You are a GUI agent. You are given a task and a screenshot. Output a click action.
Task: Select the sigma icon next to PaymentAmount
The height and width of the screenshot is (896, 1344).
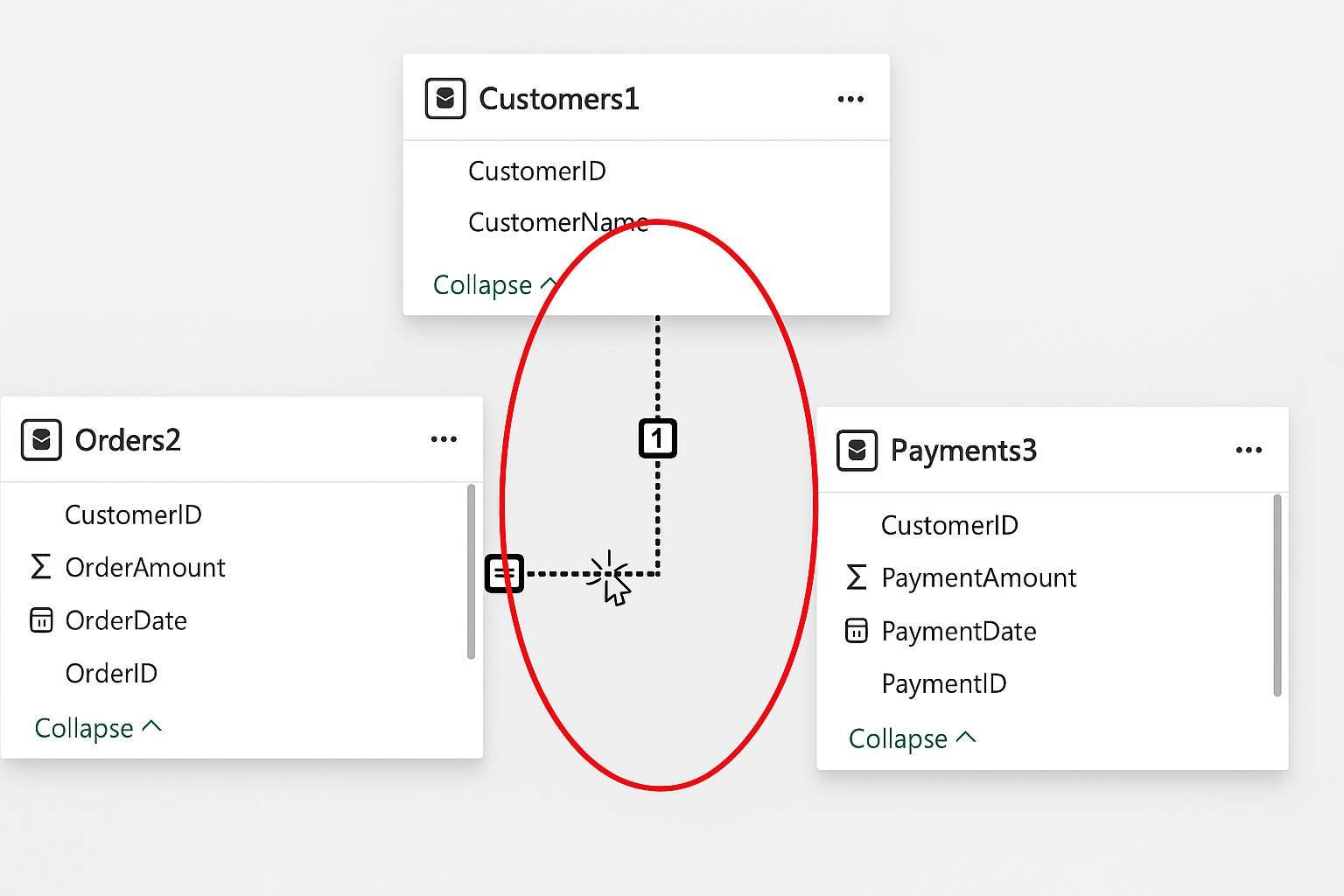[x=856, y=577]
